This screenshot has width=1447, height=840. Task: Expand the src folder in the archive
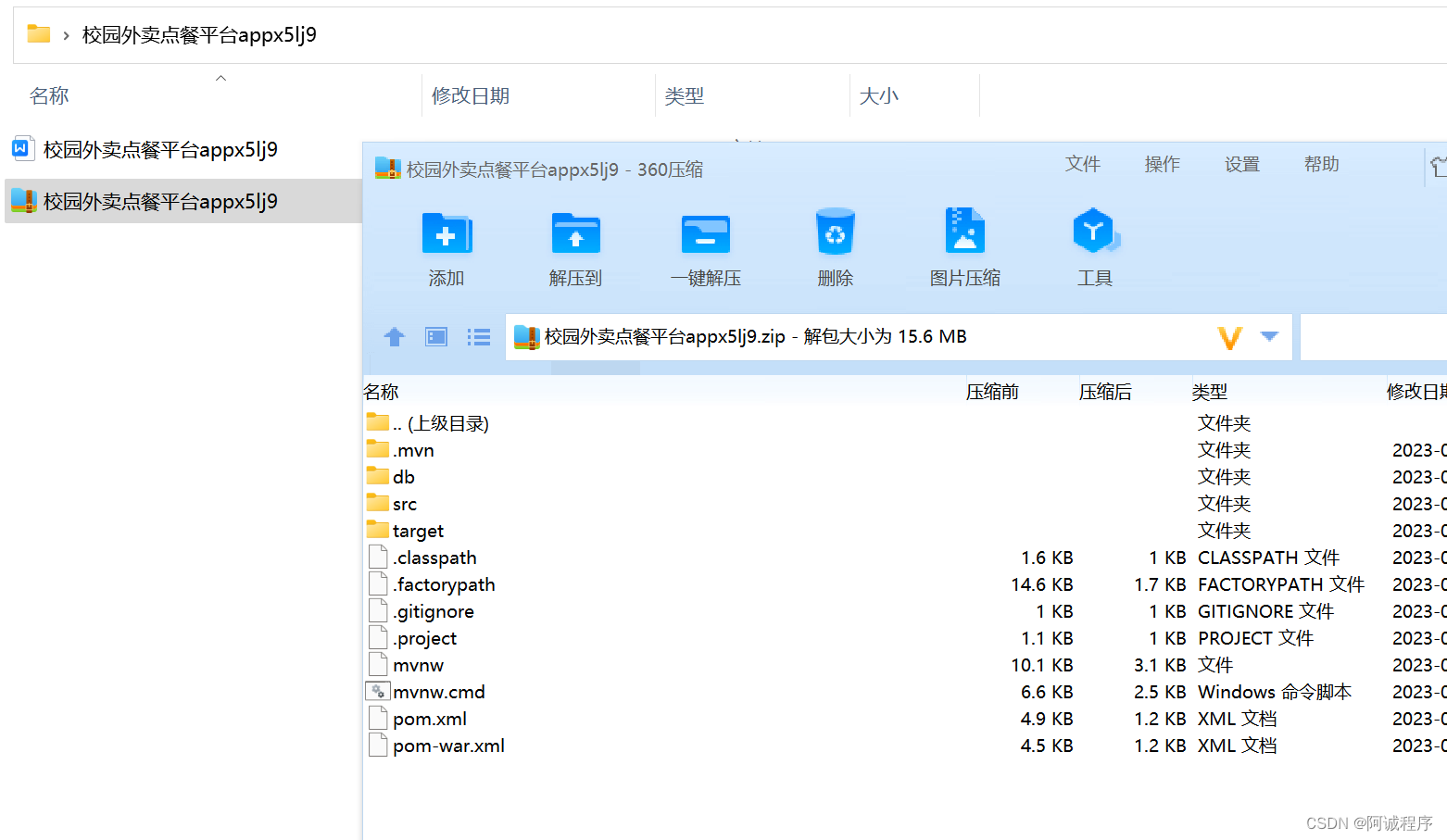click(403, 503)
